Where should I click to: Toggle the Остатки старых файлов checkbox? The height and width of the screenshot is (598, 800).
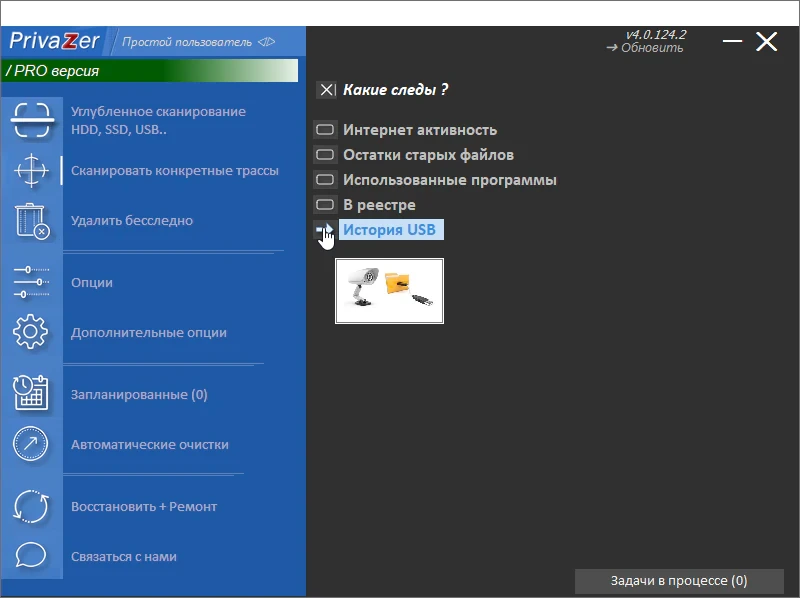coord(325,155)
